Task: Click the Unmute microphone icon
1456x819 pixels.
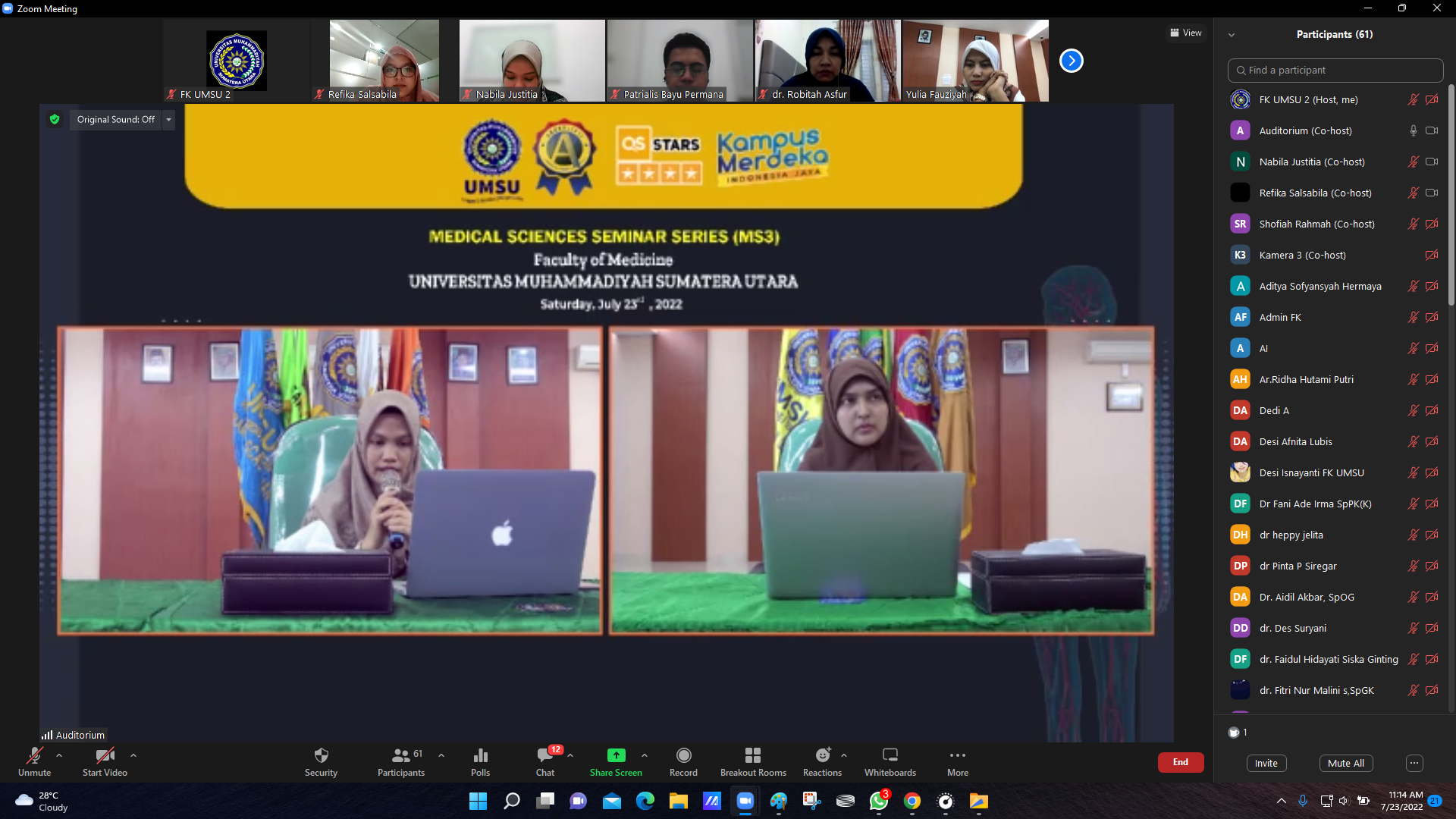Action: [x=34, y=755]
